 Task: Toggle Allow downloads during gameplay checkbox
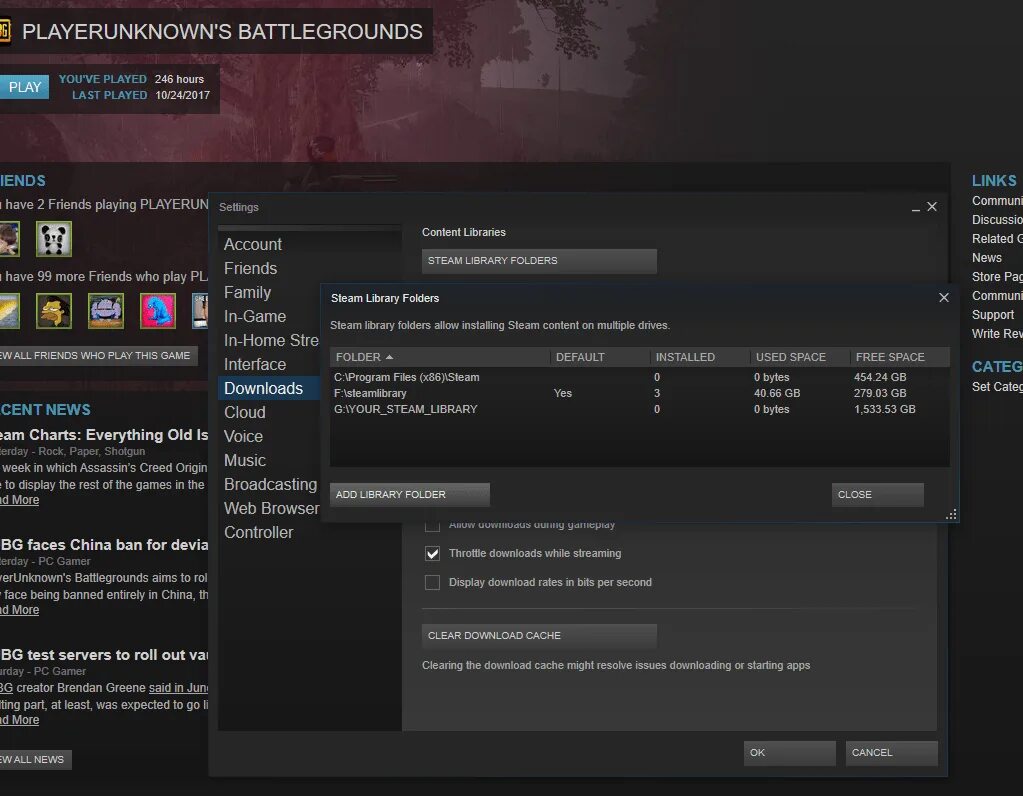(432, 525)
